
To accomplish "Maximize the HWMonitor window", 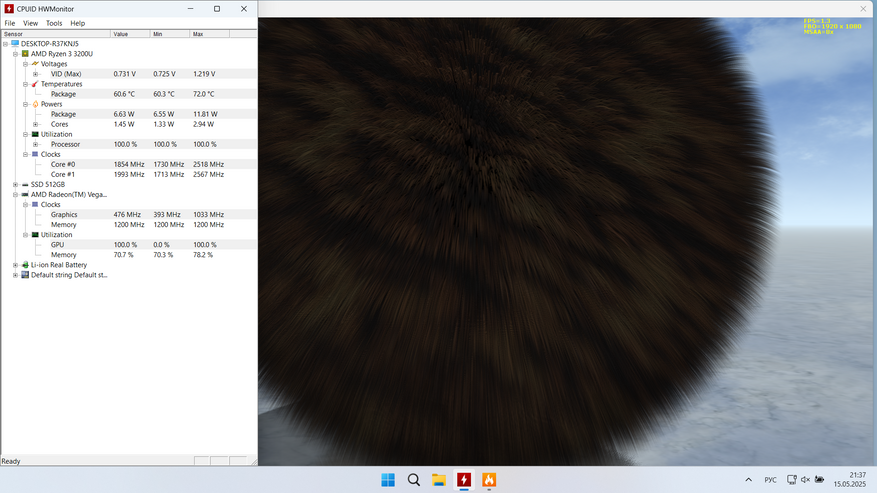I will point(217,9).
